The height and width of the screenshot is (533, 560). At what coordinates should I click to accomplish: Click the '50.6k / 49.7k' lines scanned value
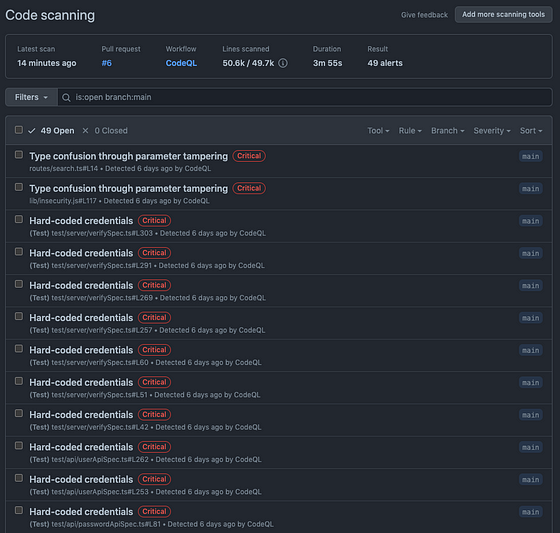click(248, 63)
